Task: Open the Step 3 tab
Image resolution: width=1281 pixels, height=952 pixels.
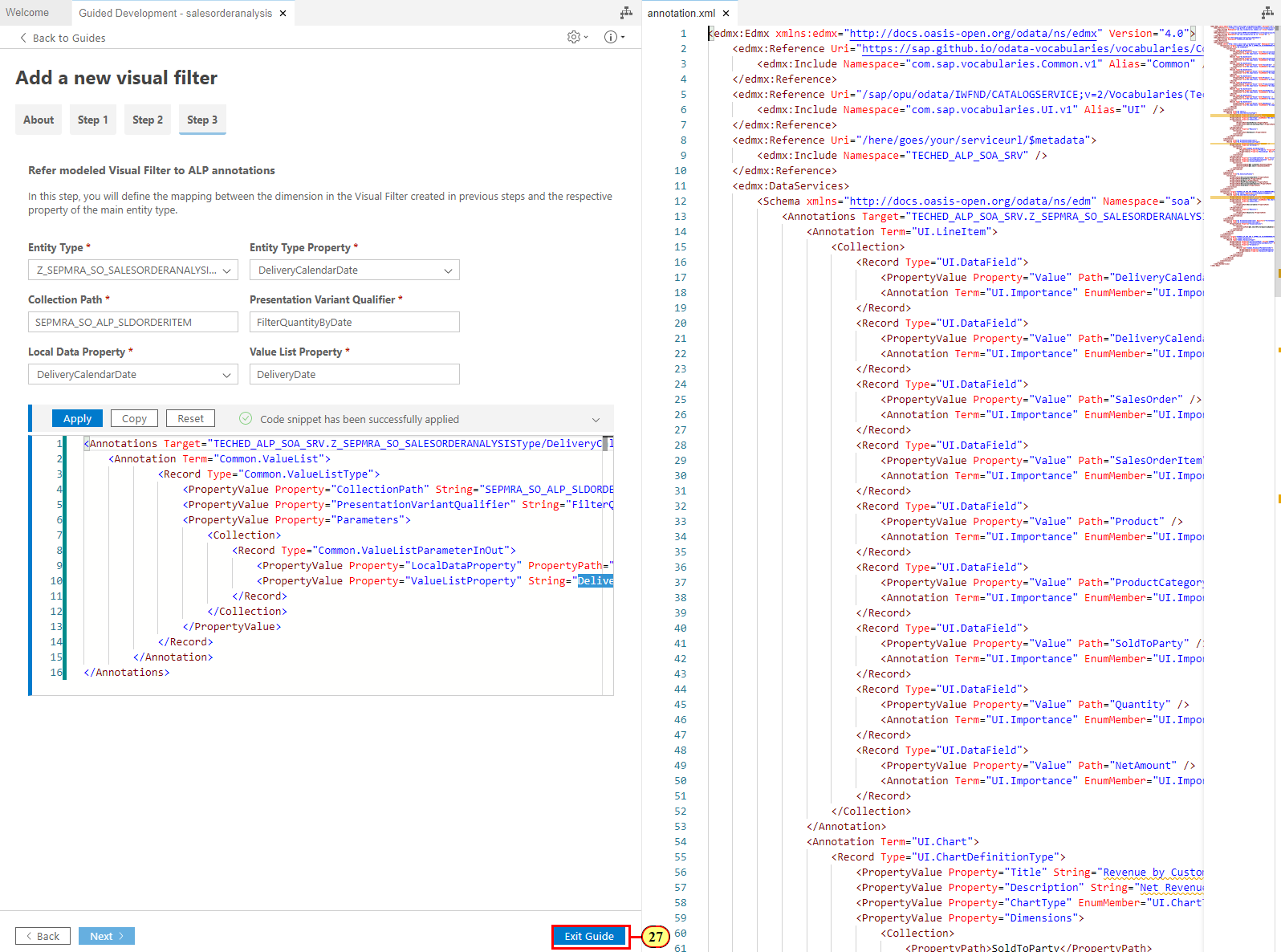Action: coord(202,120)
